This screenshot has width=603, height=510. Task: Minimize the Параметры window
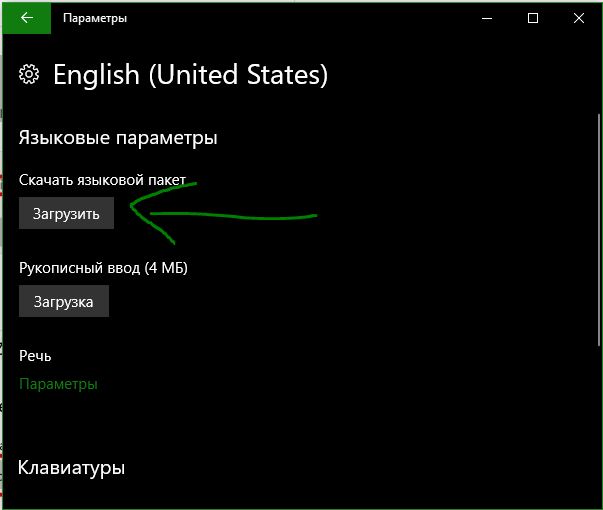487,18
